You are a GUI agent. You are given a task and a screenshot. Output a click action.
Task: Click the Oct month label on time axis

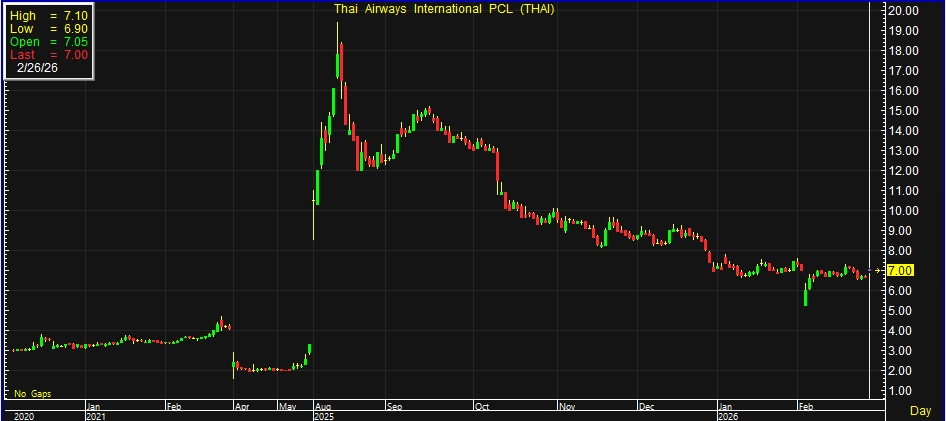click(483, 407)
